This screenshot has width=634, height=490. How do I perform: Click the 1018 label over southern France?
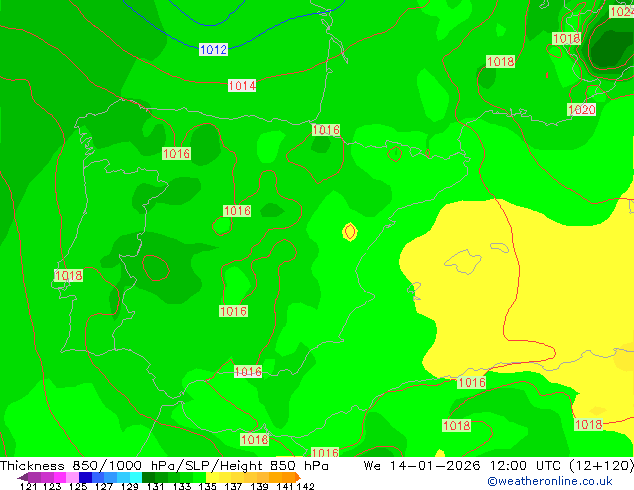coord(501,61)
